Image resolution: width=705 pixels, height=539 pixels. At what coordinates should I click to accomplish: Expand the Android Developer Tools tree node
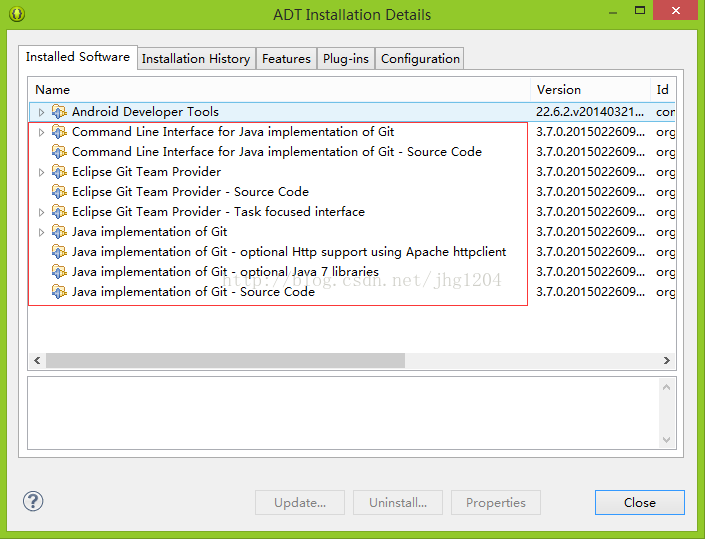tap(41, 112)
